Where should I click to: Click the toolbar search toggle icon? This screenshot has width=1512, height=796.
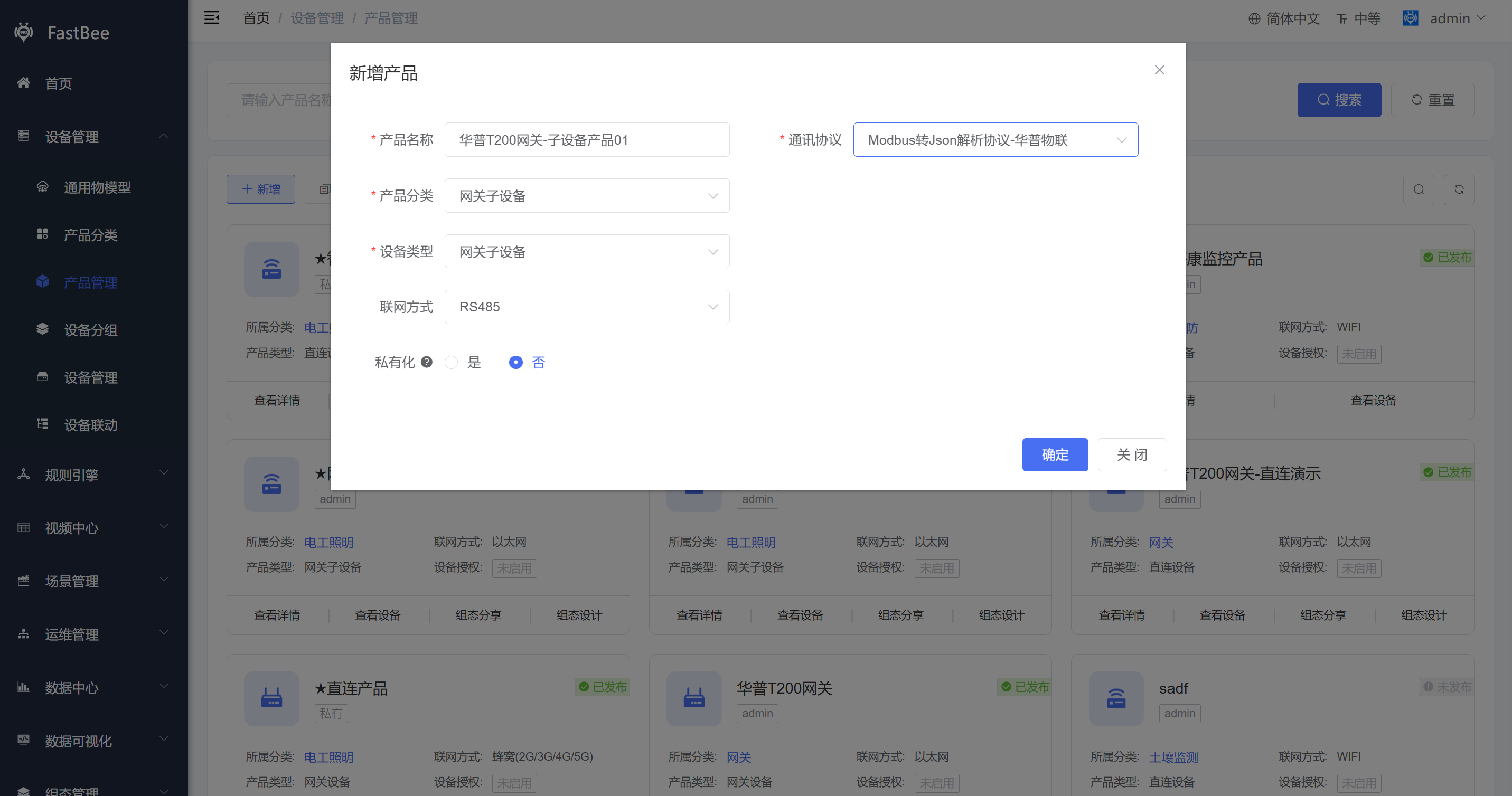pyautogui.click(x=1419, y=189)
